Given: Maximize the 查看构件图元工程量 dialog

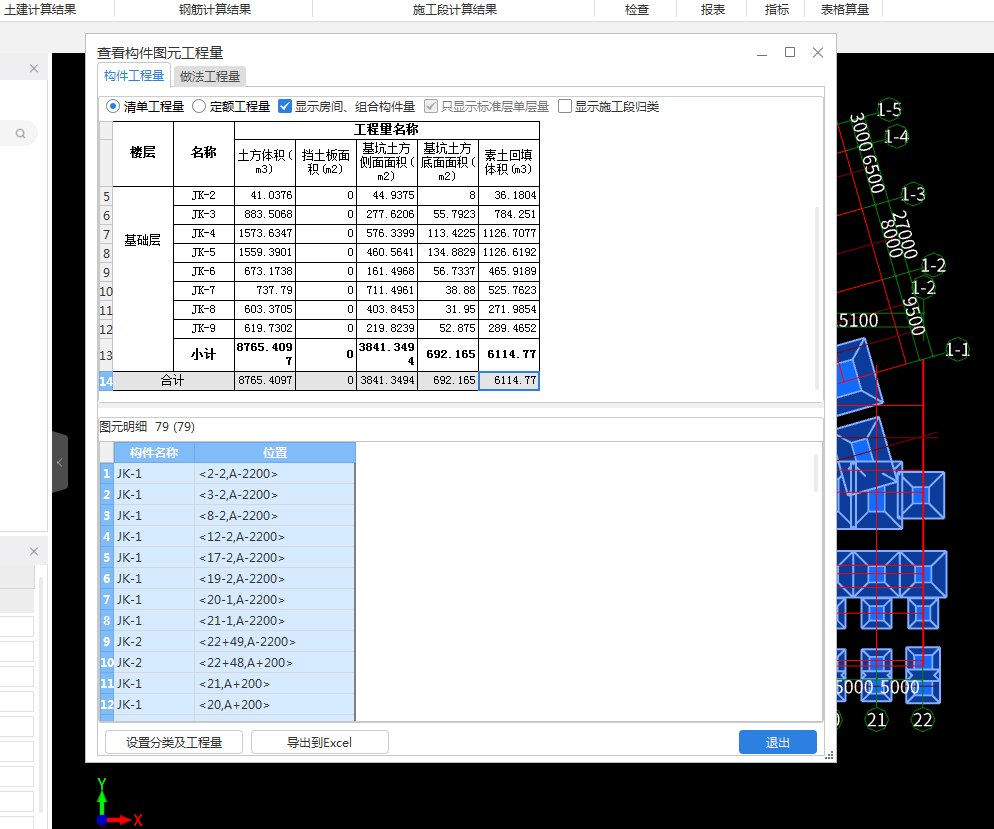Looking at the screenshot, I should click(x=790, y=52).
